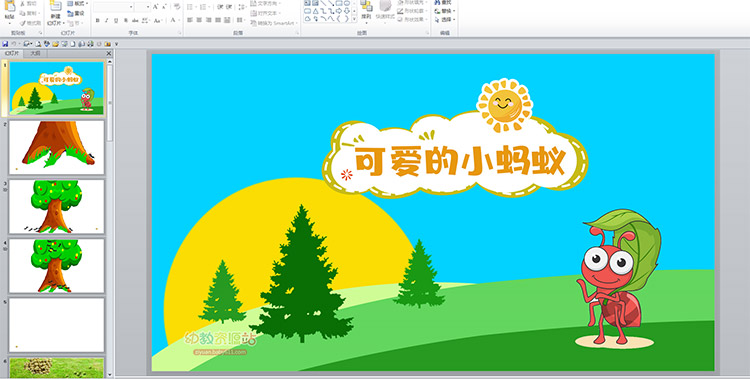Click the Reset (重设) button
750x379 pixels.
click(76, 13)
